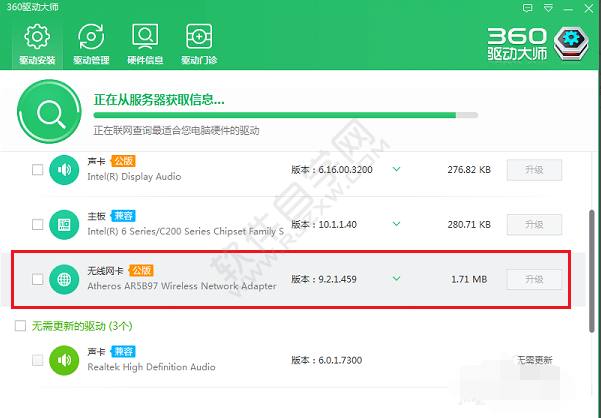
Task: Close the 360驱动大师 window
Action: [589, 8]
